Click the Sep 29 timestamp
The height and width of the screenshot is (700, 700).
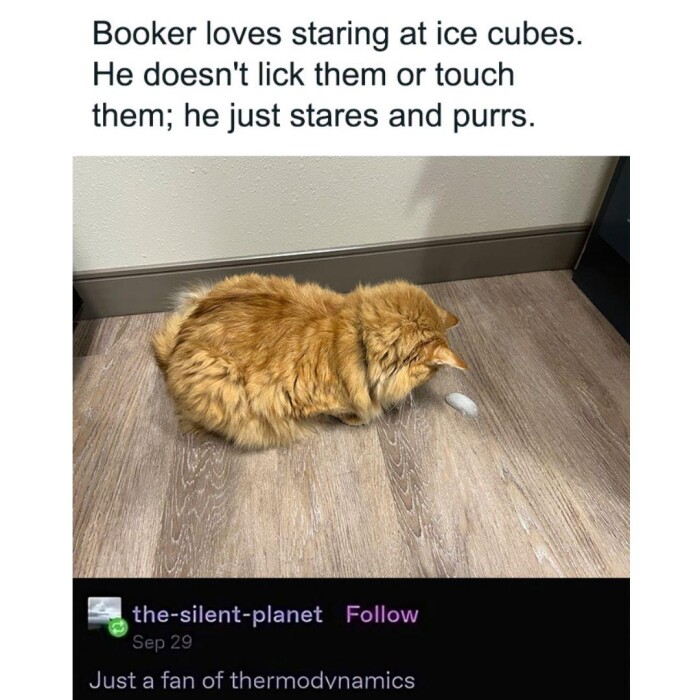click(162, 642)
